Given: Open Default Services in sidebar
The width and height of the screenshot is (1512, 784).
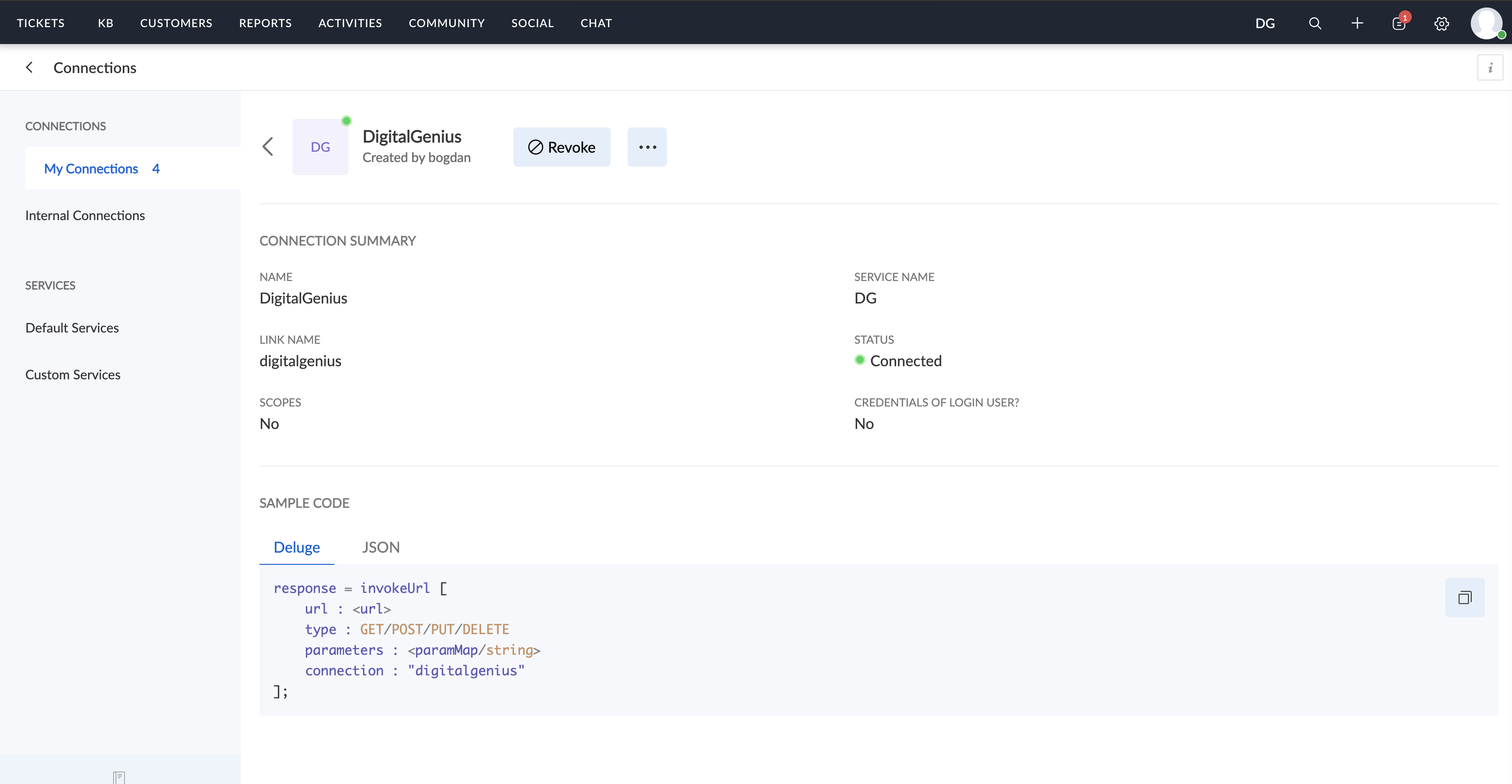Looking at the screenshot, I should coord(72,327).
